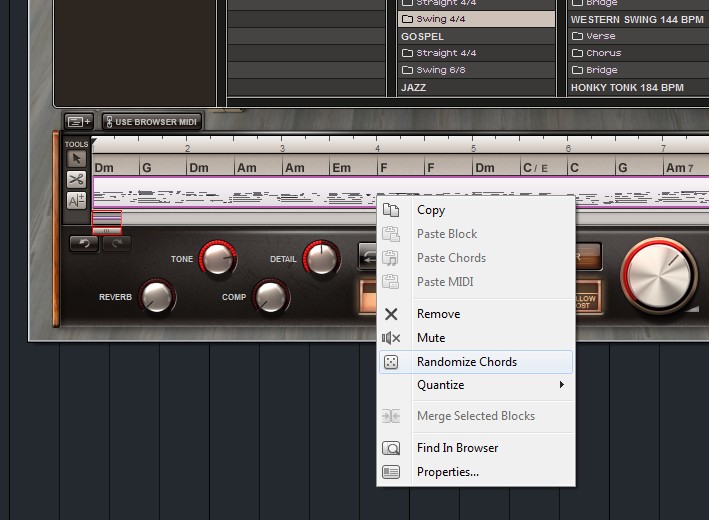709x520 pixels.
Task: Click the Properties list icon
Action: pos(391,472)
